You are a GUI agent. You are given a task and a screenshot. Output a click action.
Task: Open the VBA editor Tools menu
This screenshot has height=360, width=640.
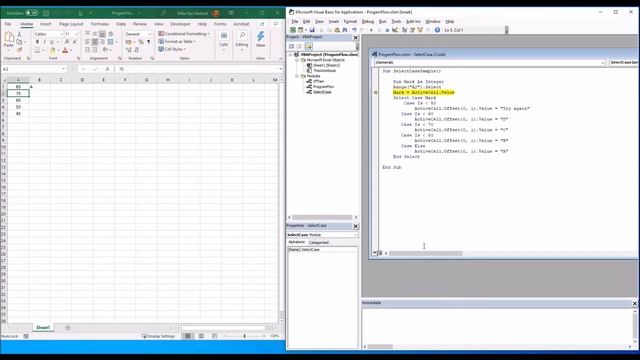pos(396,21)
